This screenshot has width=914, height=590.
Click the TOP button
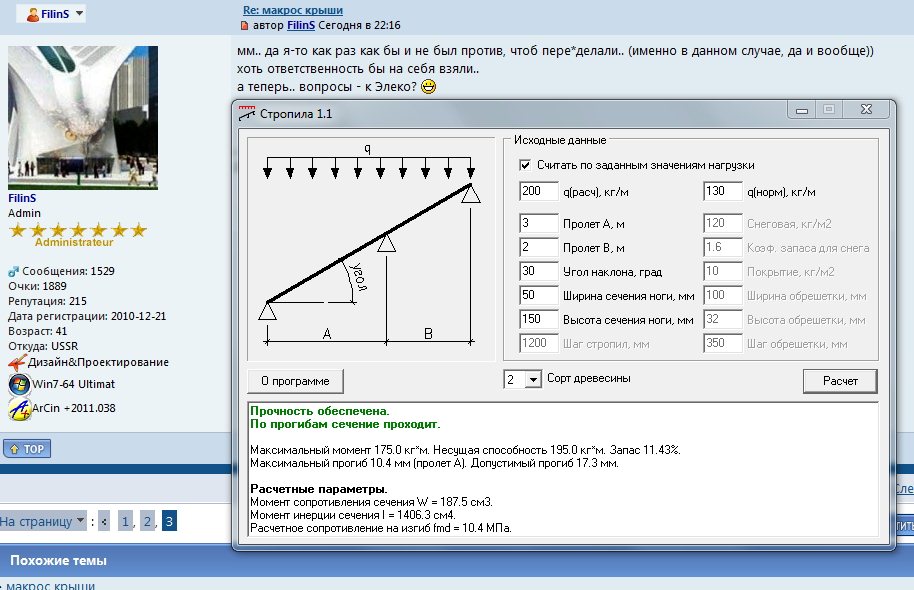pos(27,449)
